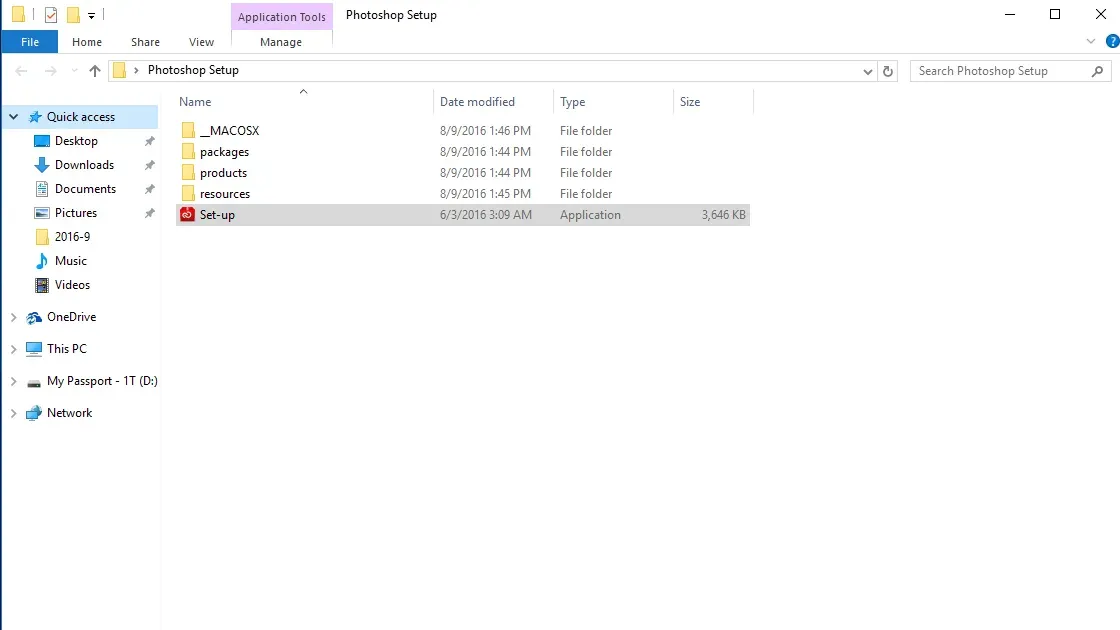Open Desktop in the navigation pane
Image resolution: width=1120 pixels, height=630 pixels.
[76, 141]
